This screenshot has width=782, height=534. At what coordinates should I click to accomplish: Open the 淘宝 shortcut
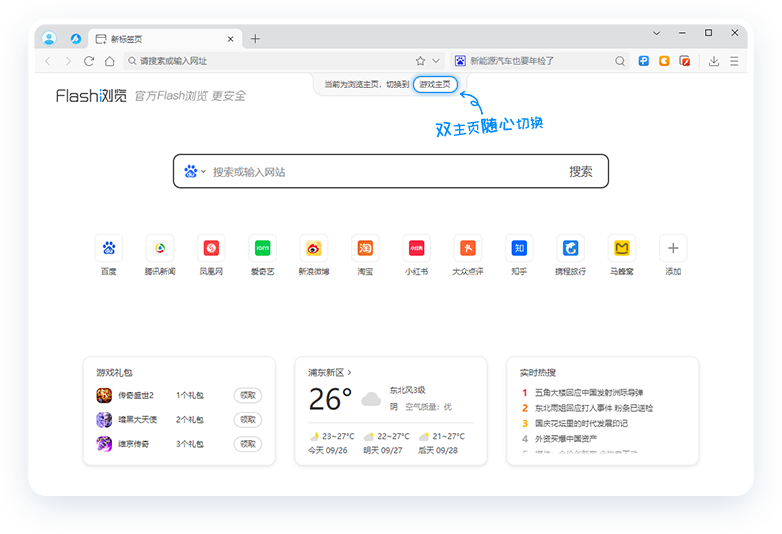pyautogui.click(x=365, y=255)
